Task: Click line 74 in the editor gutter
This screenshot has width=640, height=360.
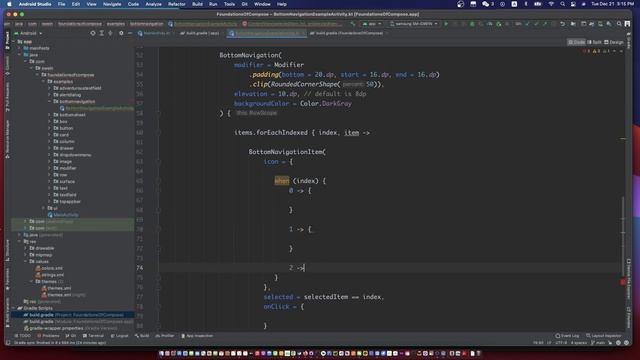Action: pos(140,268)
